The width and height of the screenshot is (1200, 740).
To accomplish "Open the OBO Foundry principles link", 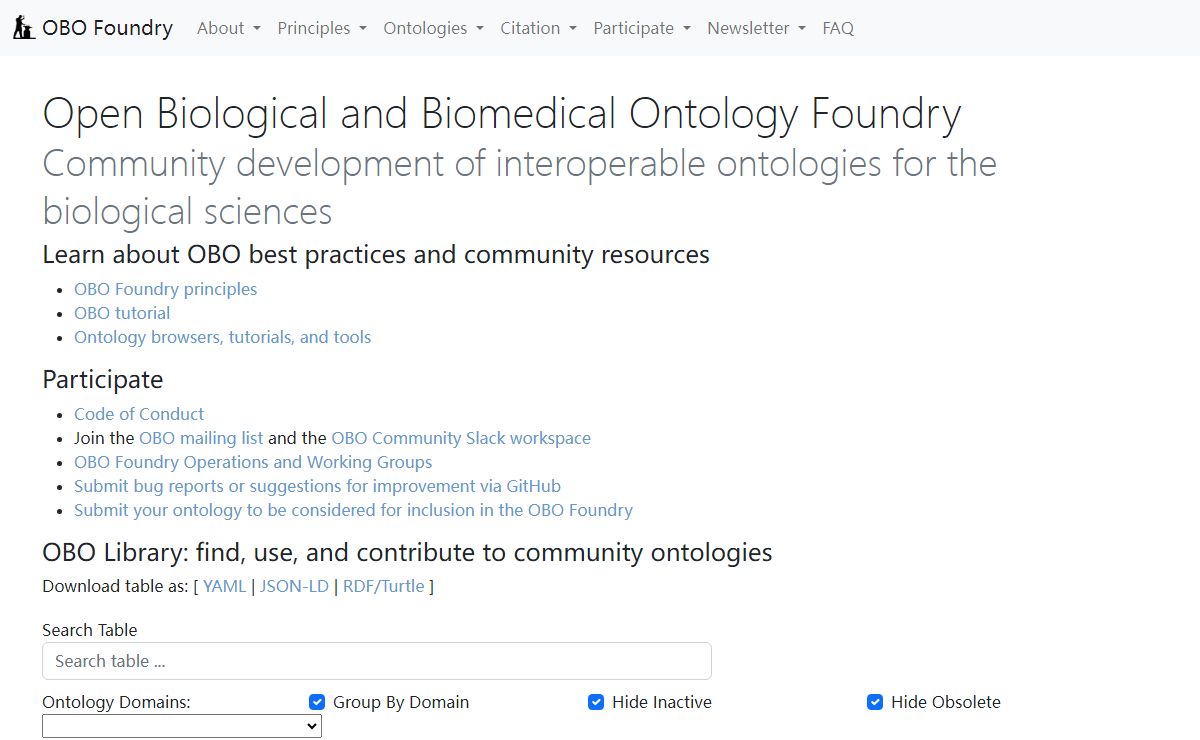I will [165, 289].
